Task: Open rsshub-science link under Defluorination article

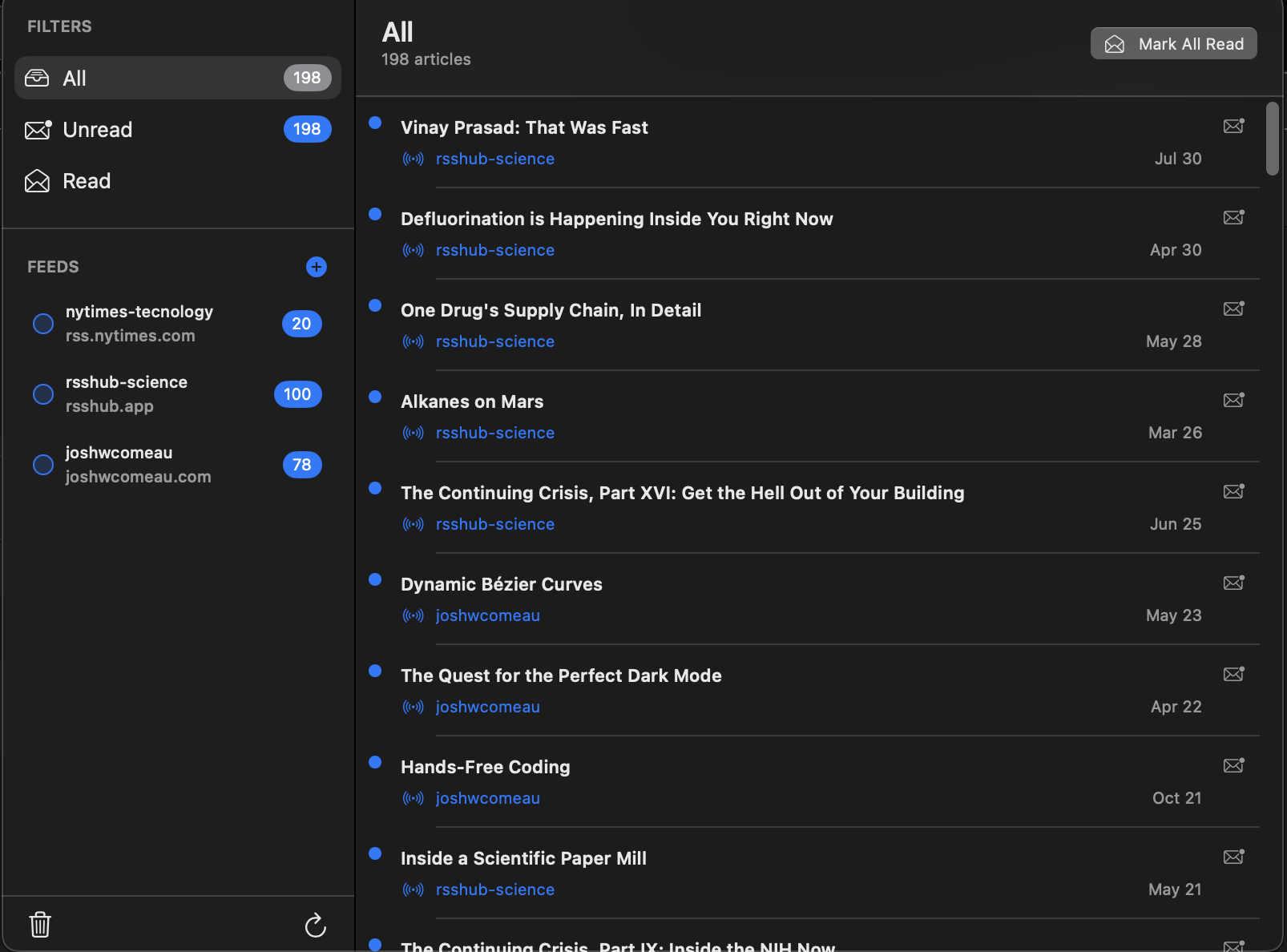Action: [494, 250]
